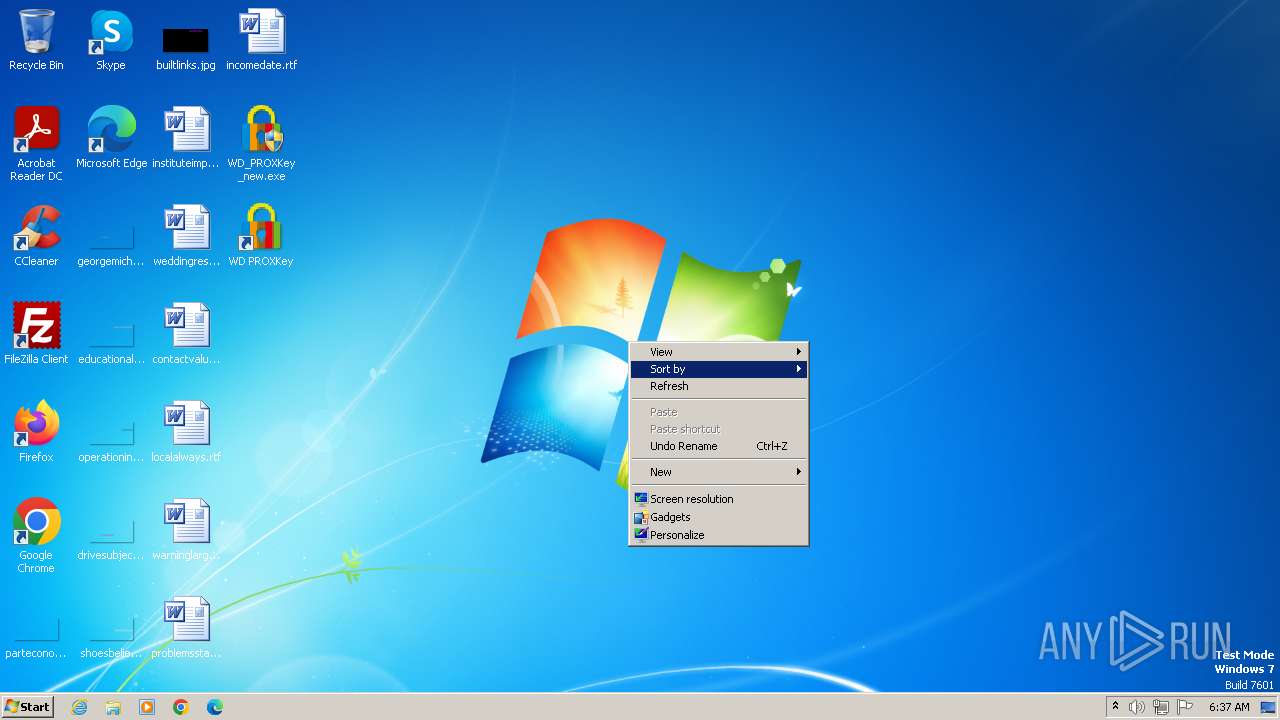
Task: Open the network tray icon
Action: [1161, 707]
